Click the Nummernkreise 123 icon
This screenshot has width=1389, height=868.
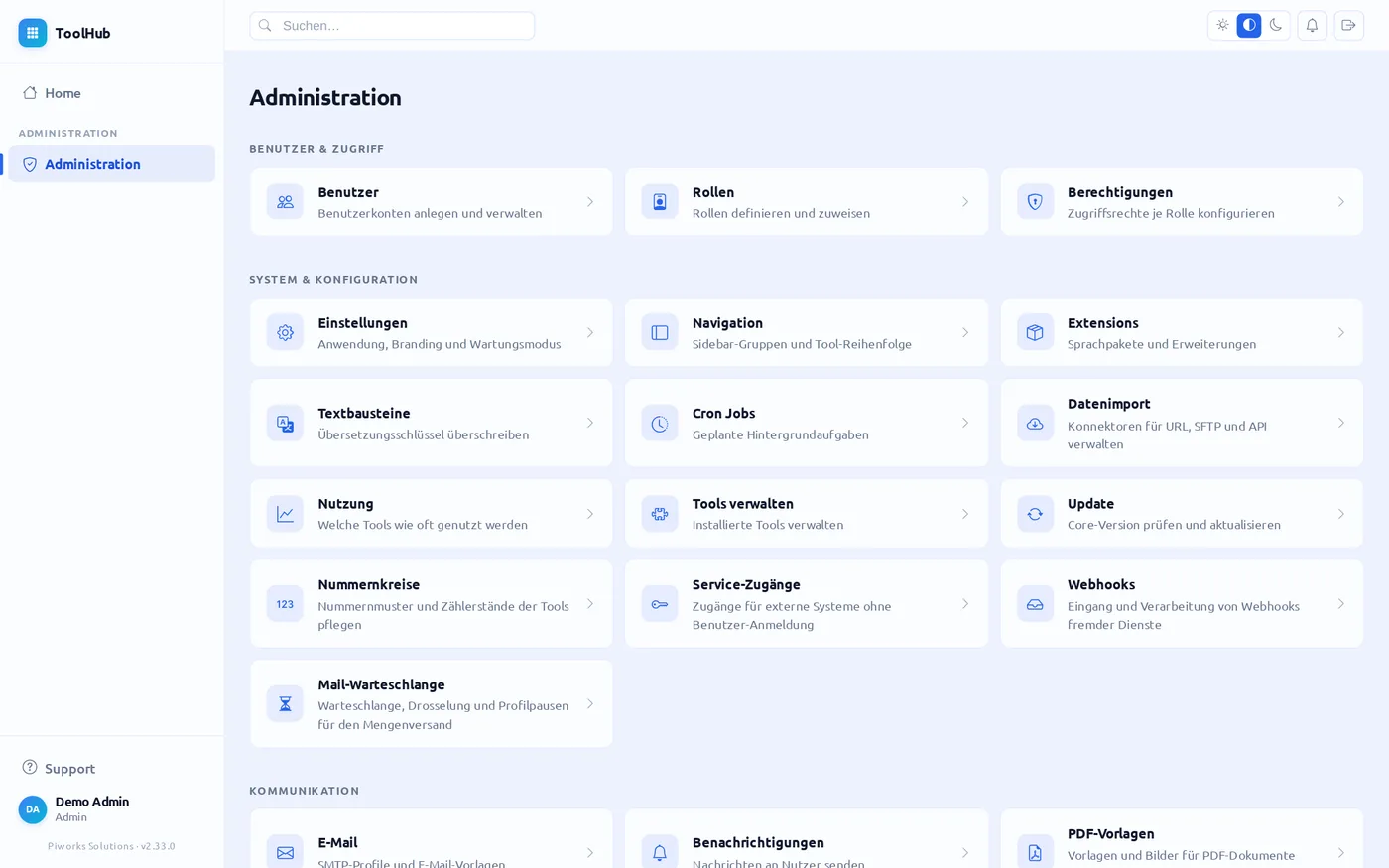285,604
